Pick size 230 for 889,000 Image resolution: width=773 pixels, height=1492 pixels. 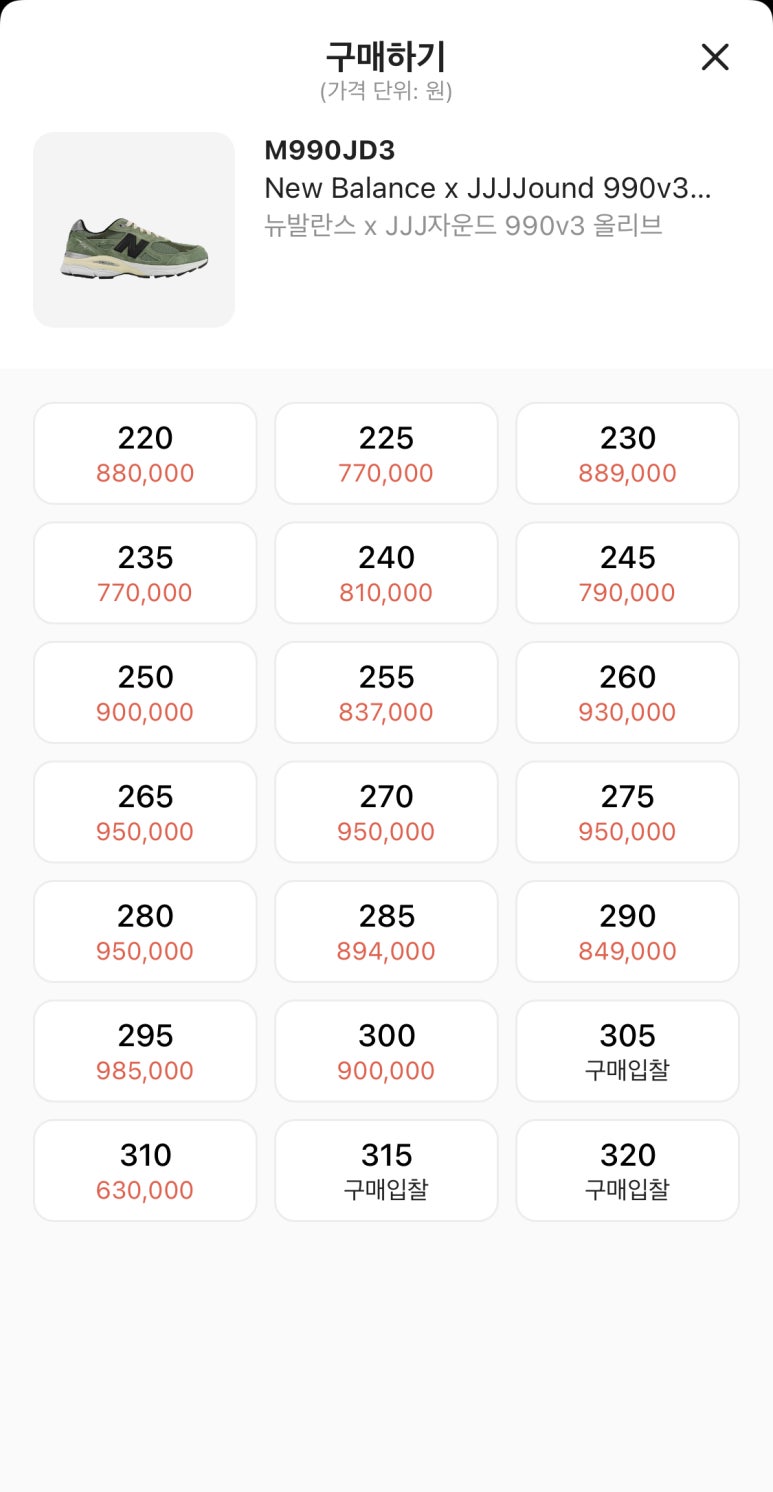(627, 453)
